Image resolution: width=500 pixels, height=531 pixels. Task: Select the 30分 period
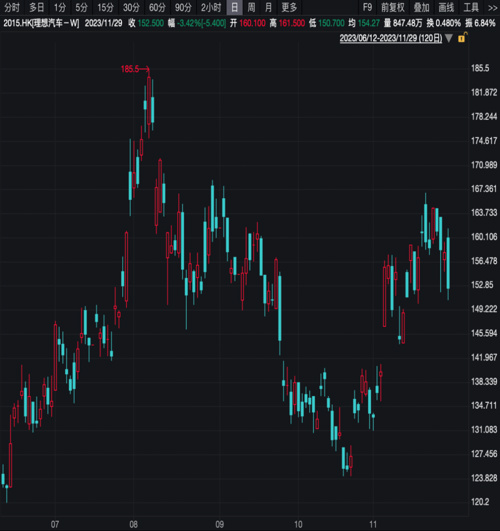point(131,7)
